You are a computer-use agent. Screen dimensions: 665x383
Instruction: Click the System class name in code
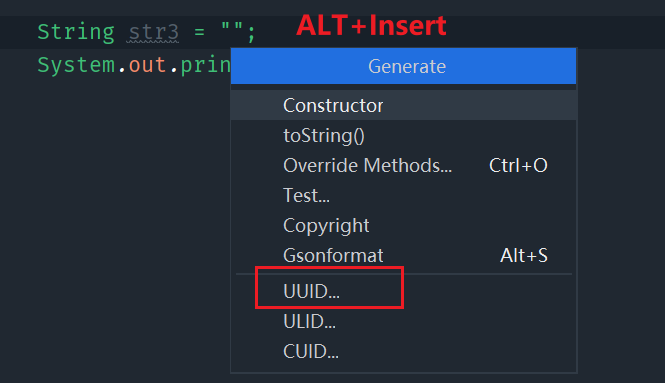tap(76, 65)
